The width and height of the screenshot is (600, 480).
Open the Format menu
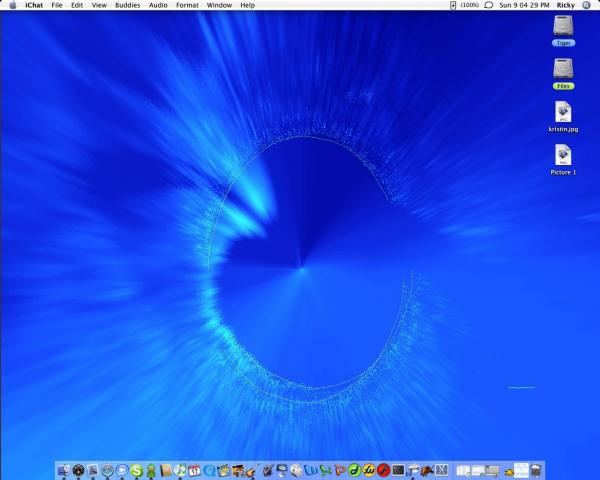[x=187, y=5]
